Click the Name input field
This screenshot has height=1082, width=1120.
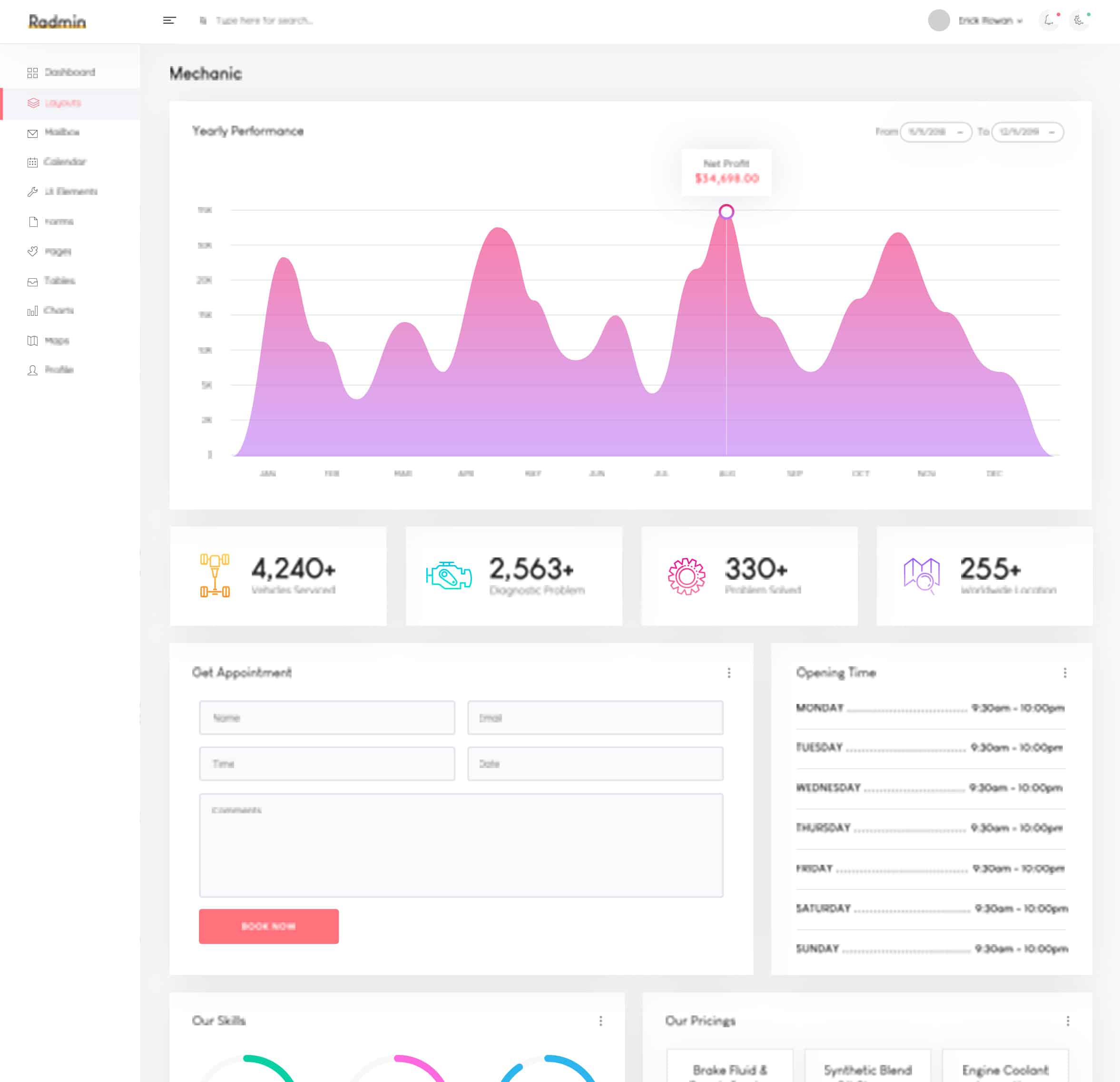click(327, 718)
